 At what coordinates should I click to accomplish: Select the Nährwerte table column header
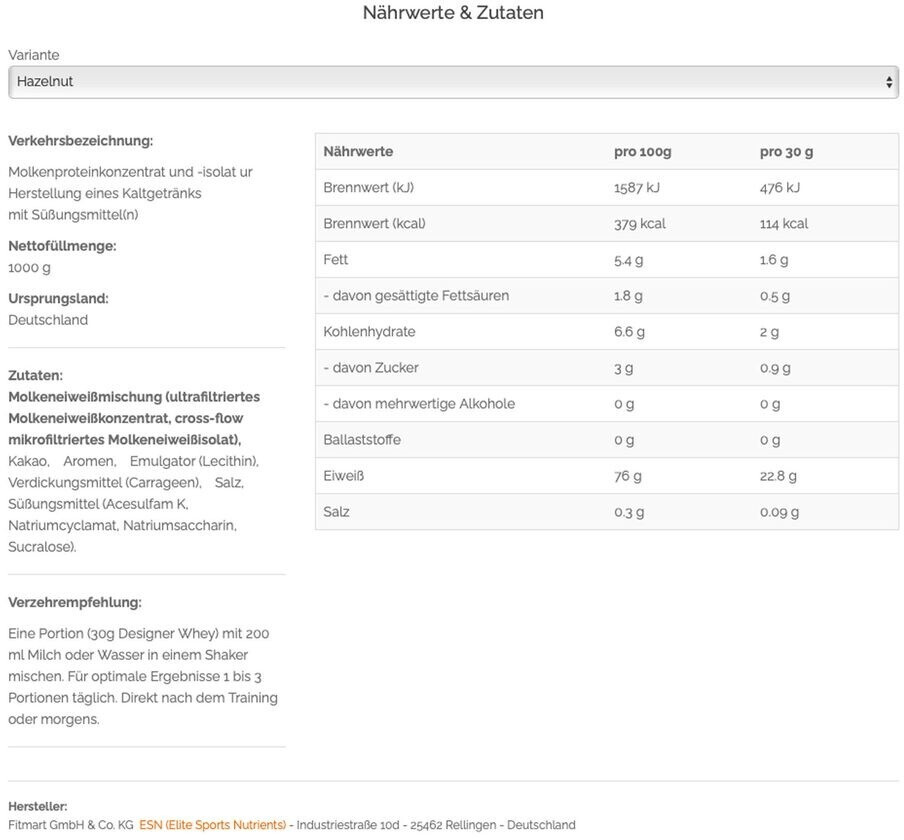coord(358,152)
